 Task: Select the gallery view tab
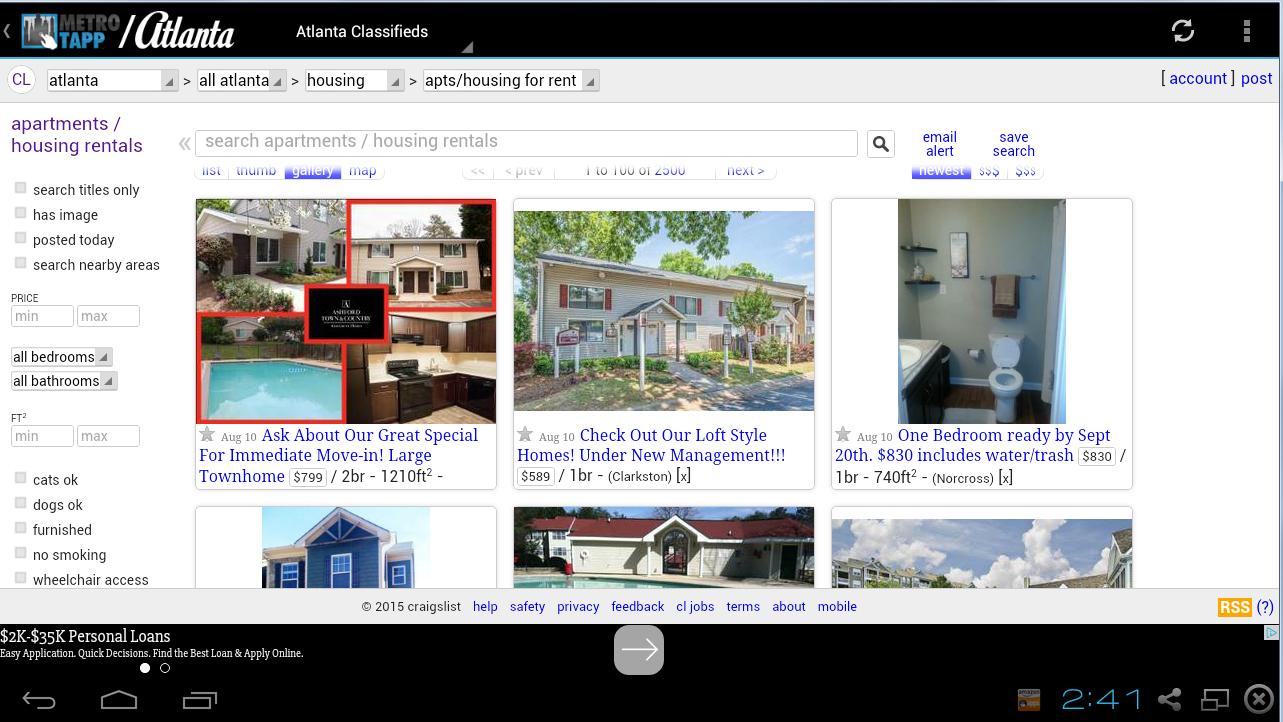tap(313, 171)
